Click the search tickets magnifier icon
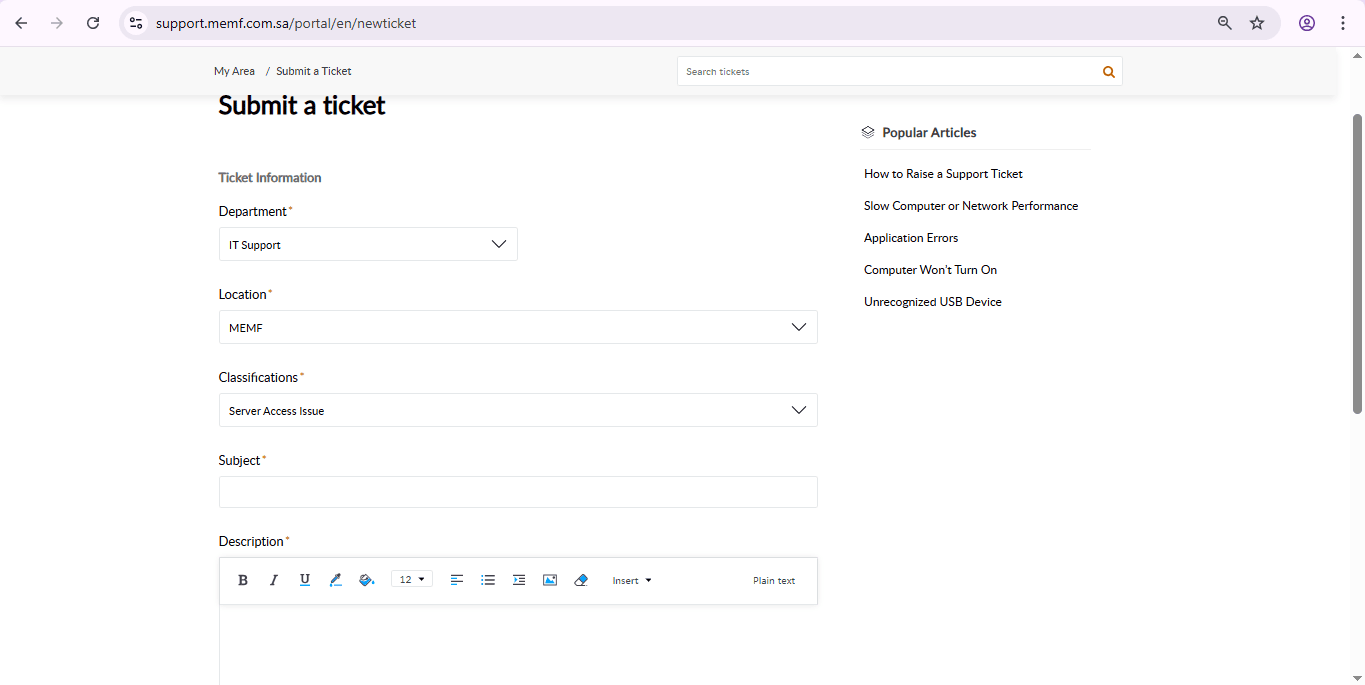The image size is (1365, 685). pos(1108,72)
